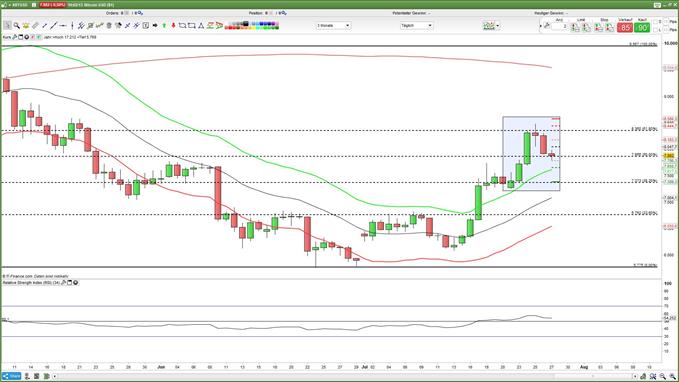Click the yellow current price label
The width and height of the screenshot is (679, 382).
pyautogui.click(x=669, y=156)
